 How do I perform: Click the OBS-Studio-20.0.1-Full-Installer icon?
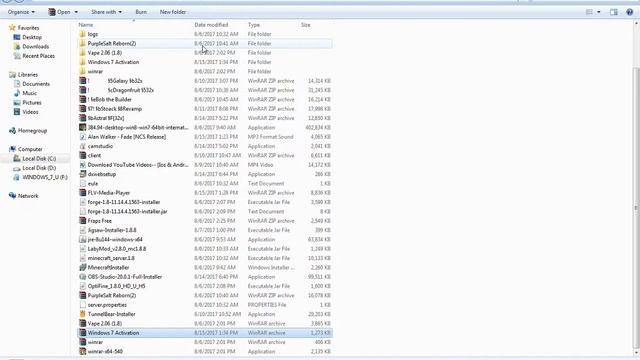82,277
